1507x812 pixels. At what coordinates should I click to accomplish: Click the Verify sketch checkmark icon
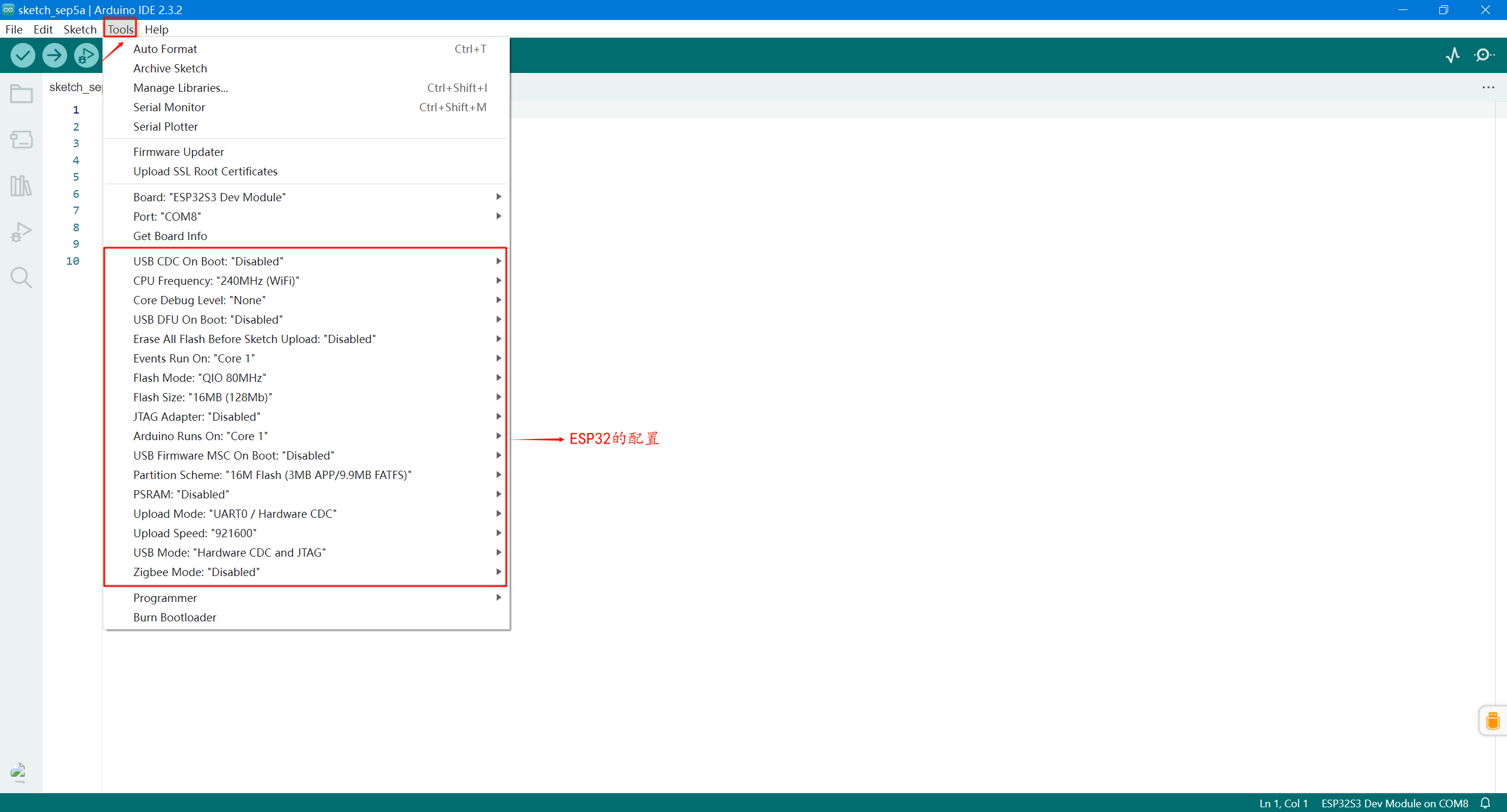coord(22,55)
